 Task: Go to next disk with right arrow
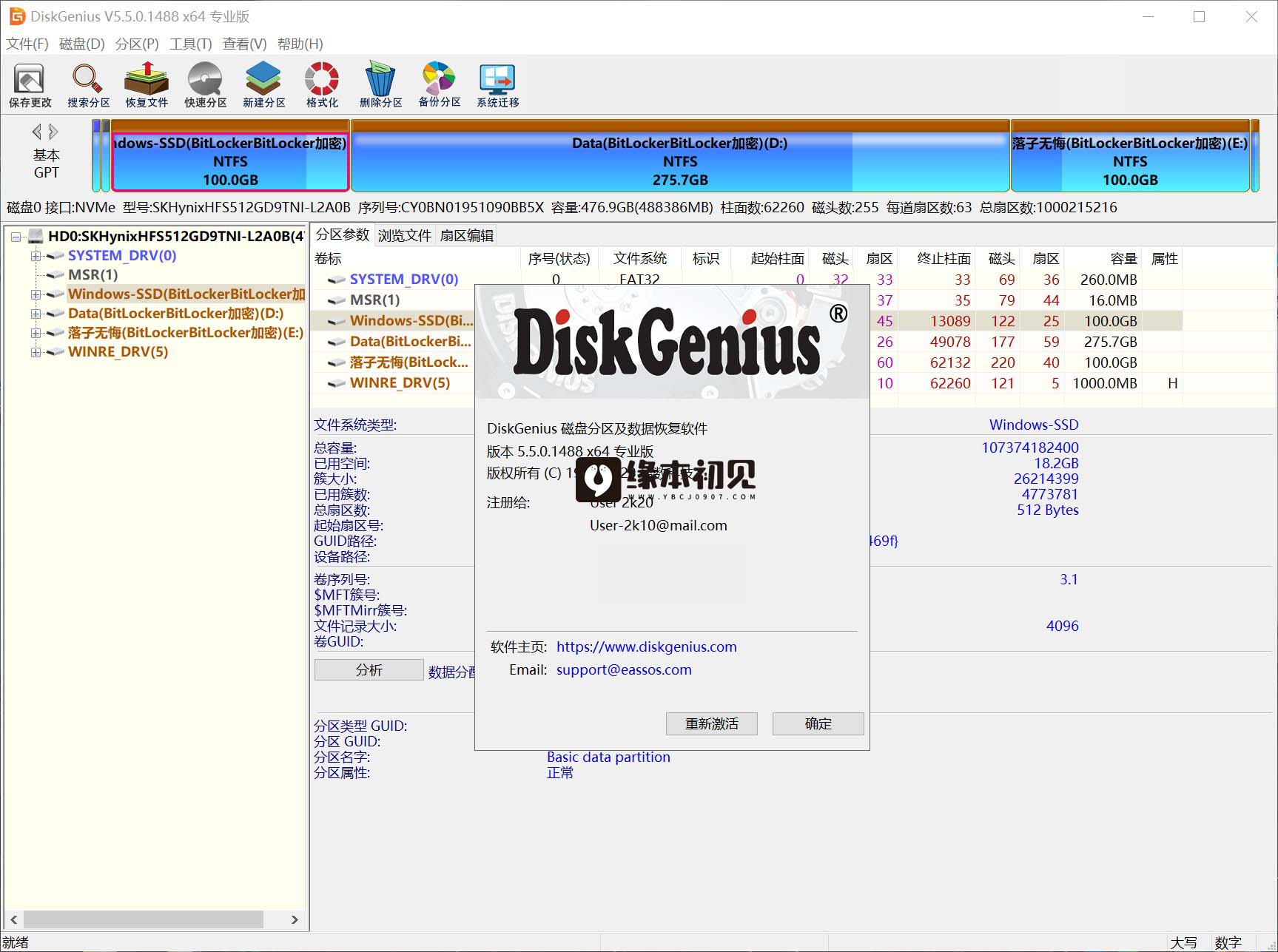[x=53, y=132]
